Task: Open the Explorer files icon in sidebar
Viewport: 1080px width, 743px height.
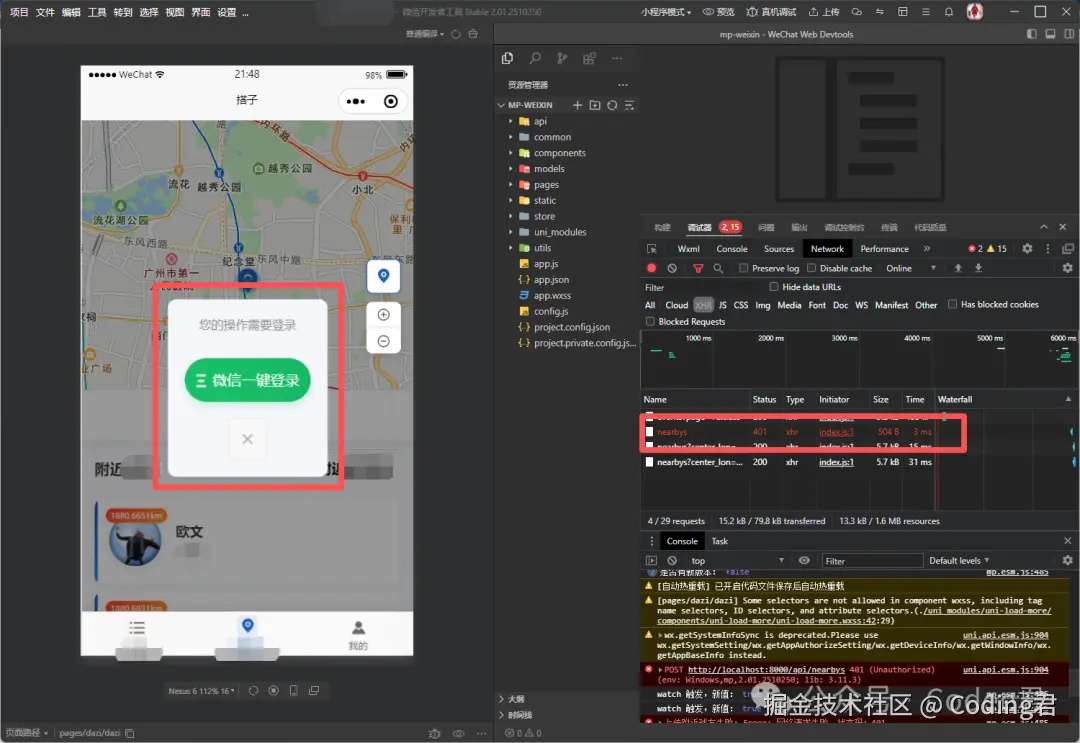Action: pos(508,59)
